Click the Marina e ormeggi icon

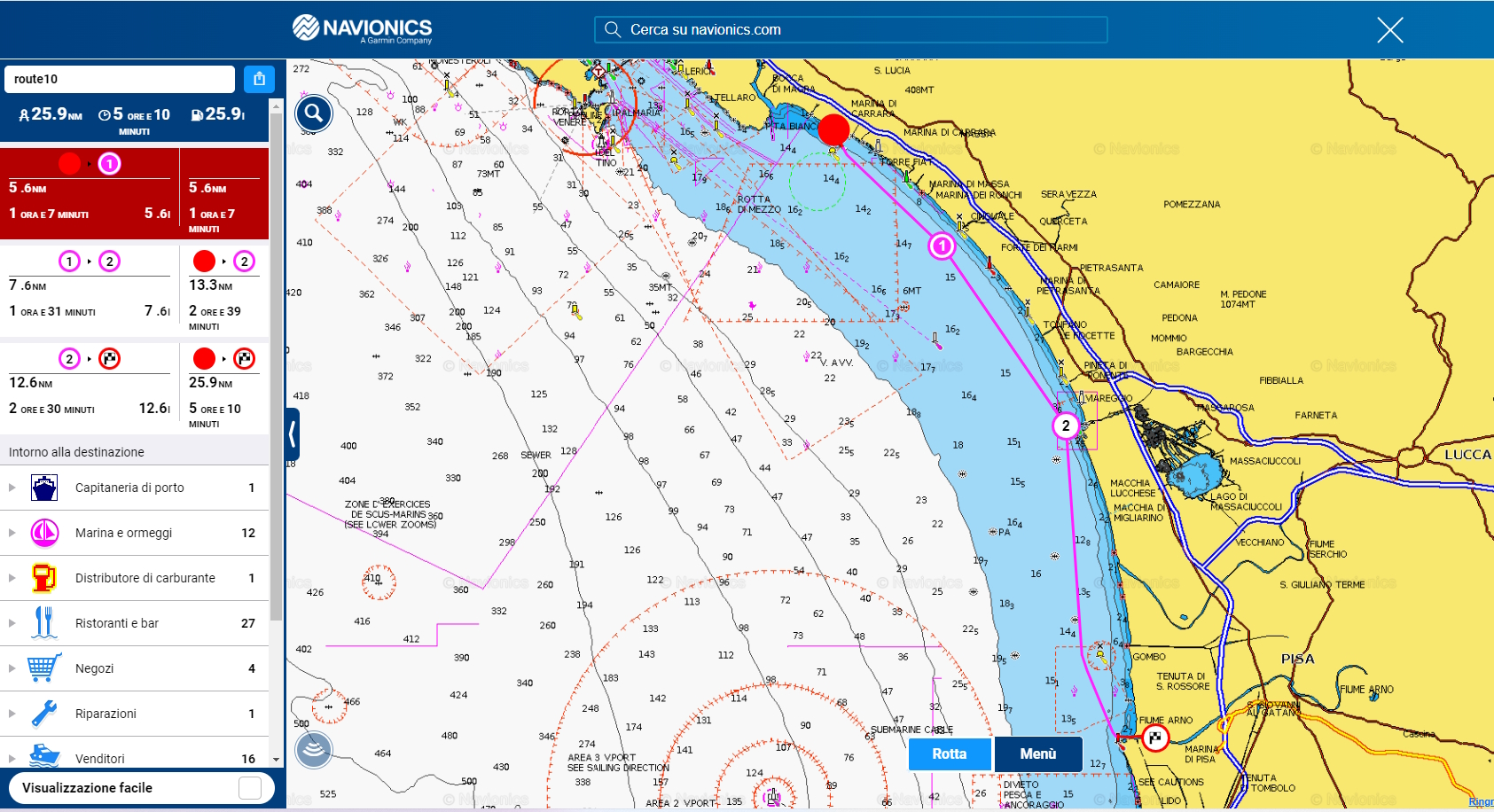pos(44,533)
